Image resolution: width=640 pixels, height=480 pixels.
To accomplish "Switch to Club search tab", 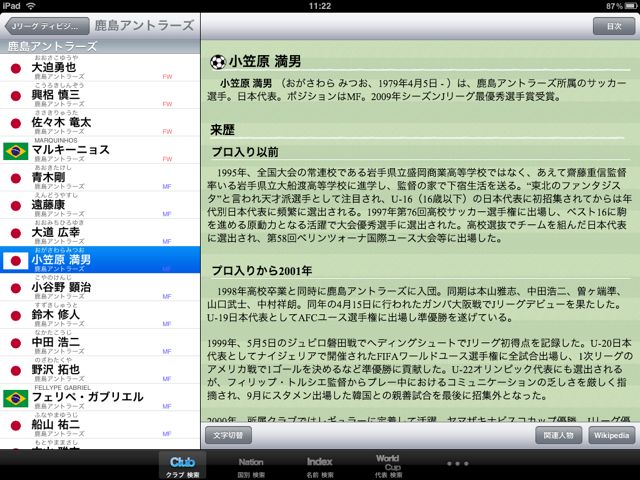I will pos(182,466).
